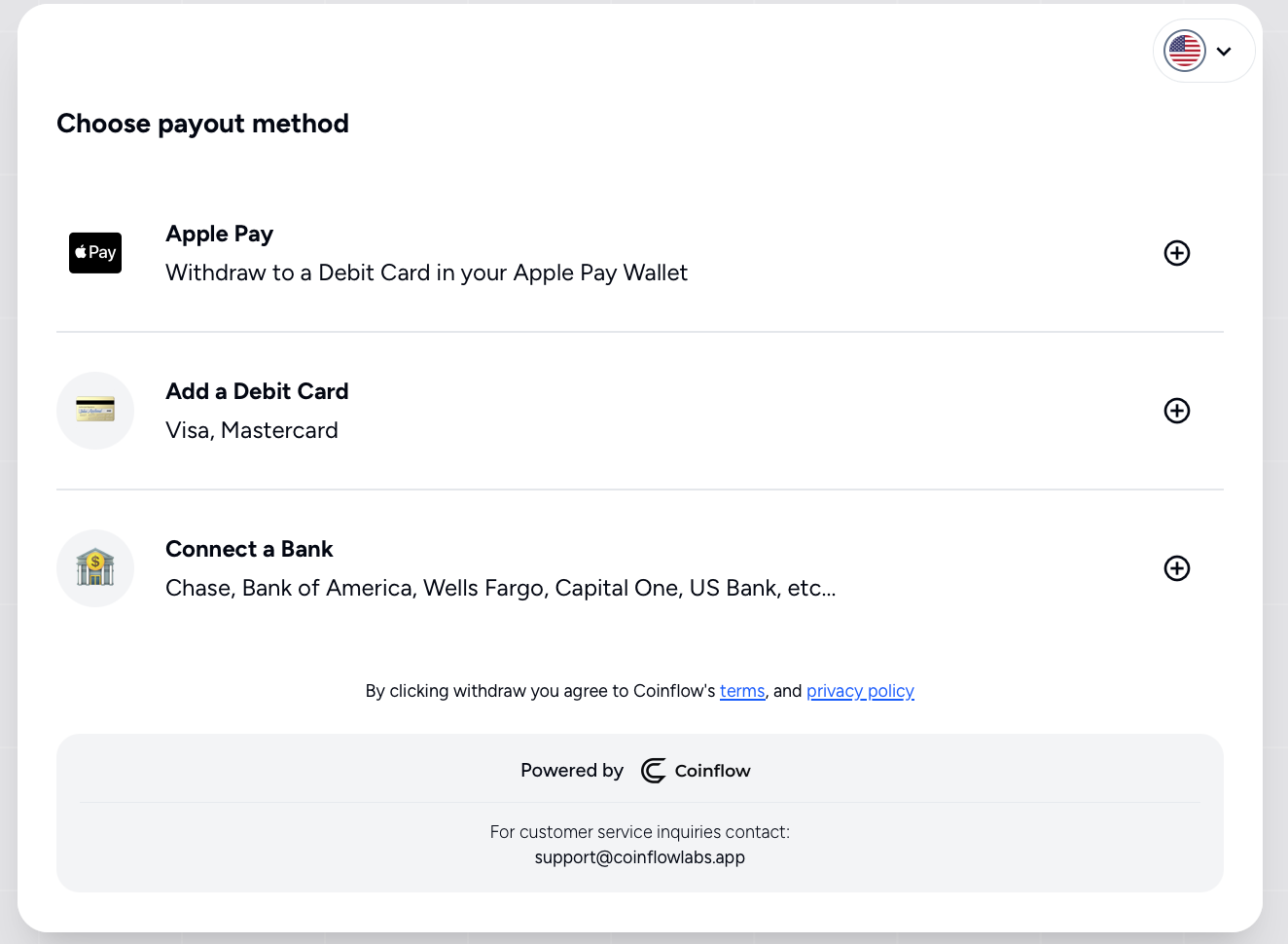
Task: Click the Coinflow brand name text
Action: click(x=713, y=771)
